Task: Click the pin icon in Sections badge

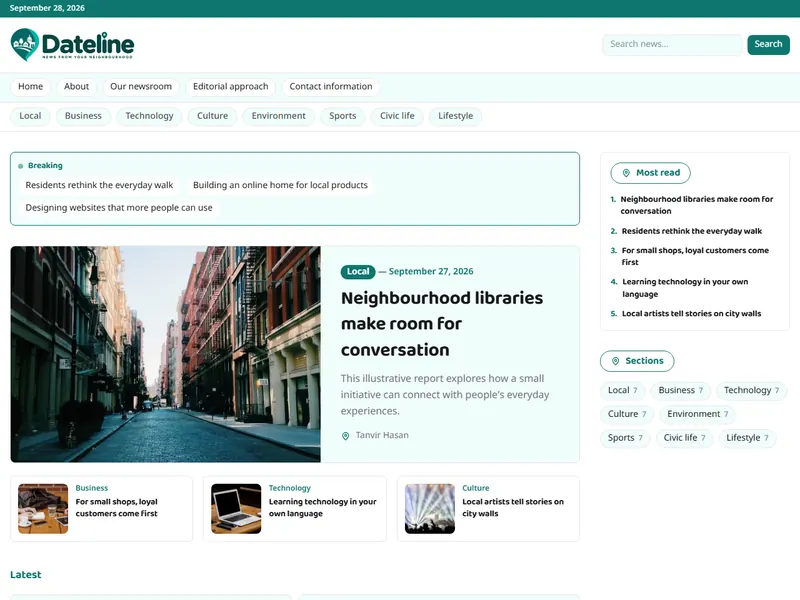Action: [615, 361]
